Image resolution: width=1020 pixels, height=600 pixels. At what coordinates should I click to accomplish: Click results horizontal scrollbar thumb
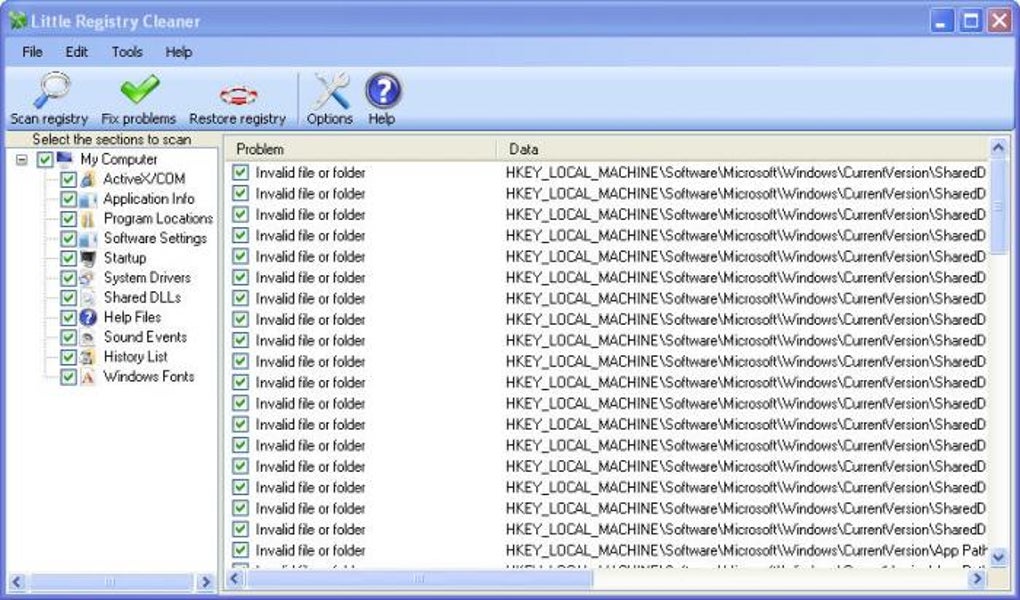(x=419, y=578)
